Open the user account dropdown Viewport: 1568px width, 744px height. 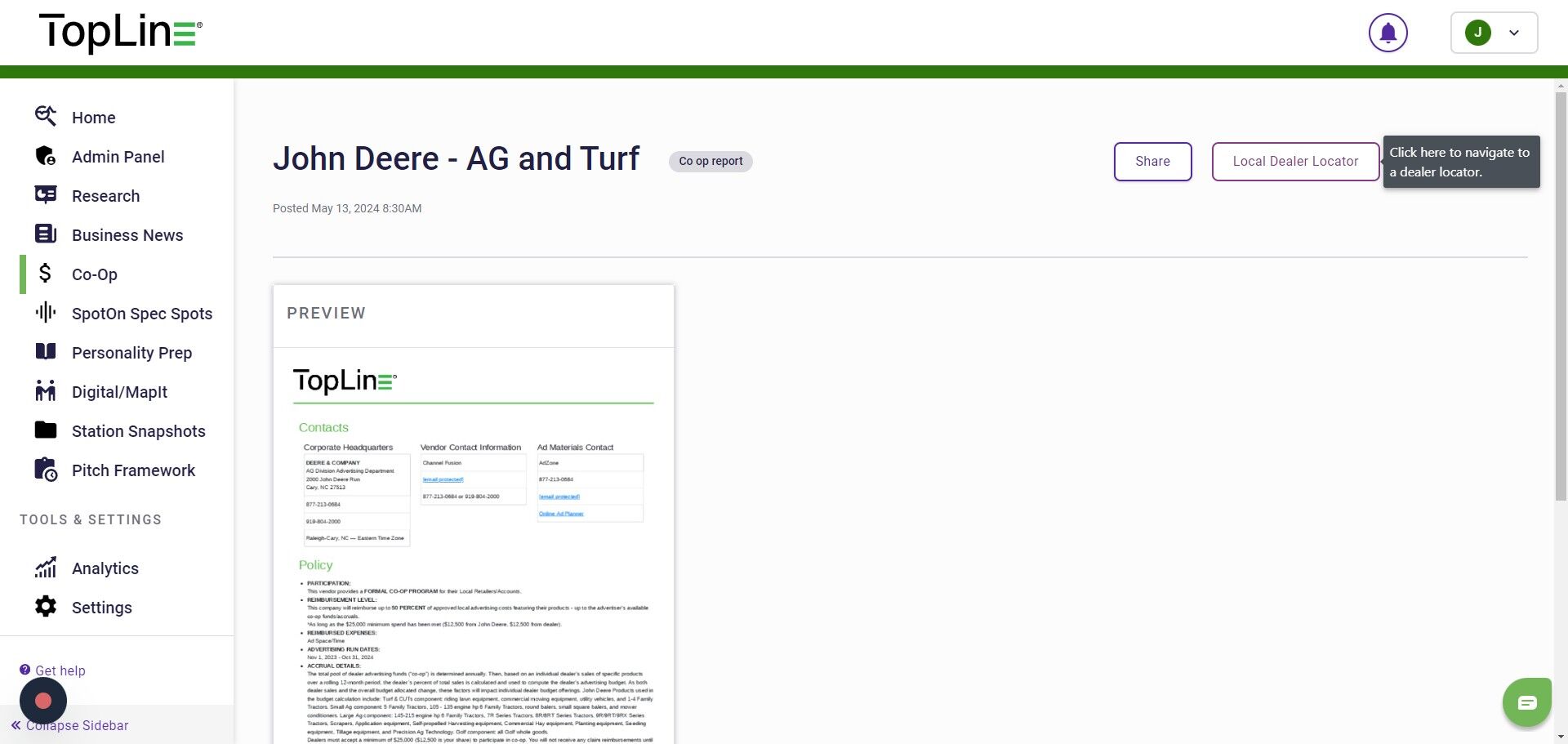coord(1494,33)
